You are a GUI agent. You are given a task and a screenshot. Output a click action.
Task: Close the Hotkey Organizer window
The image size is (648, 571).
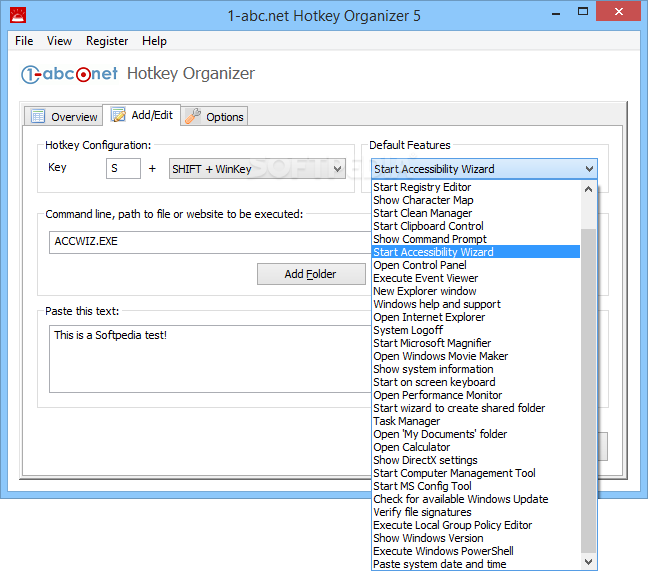click(x=618, y=12)
